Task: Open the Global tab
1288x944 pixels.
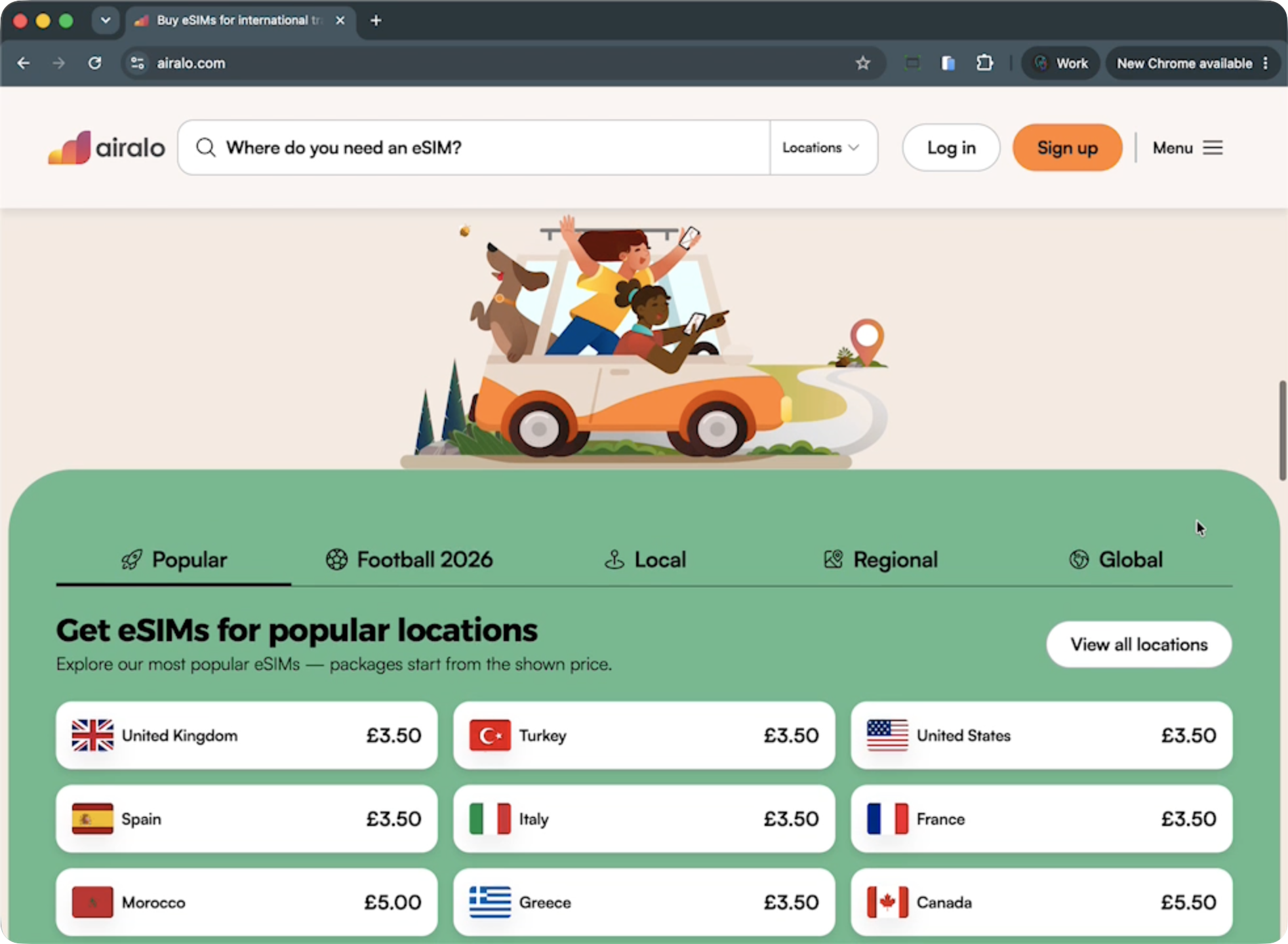Action: pos(1116,560)
